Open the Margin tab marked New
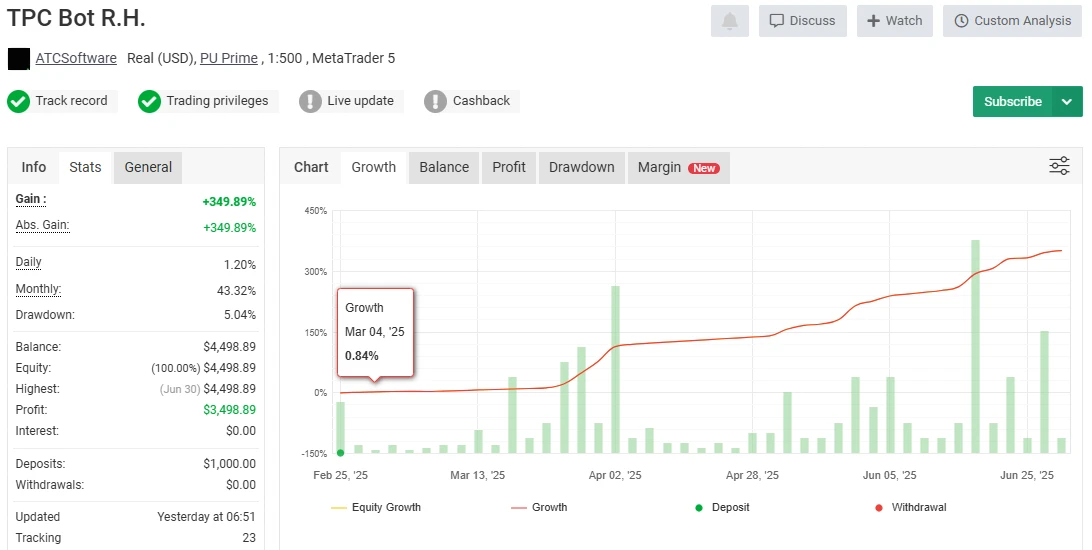 click(677, 167)
